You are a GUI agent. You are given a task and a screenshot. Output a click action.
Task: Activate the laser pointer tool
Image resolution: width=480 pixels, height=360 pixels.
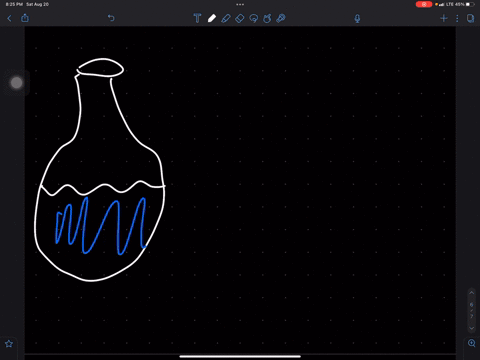(x=281, y=18)
